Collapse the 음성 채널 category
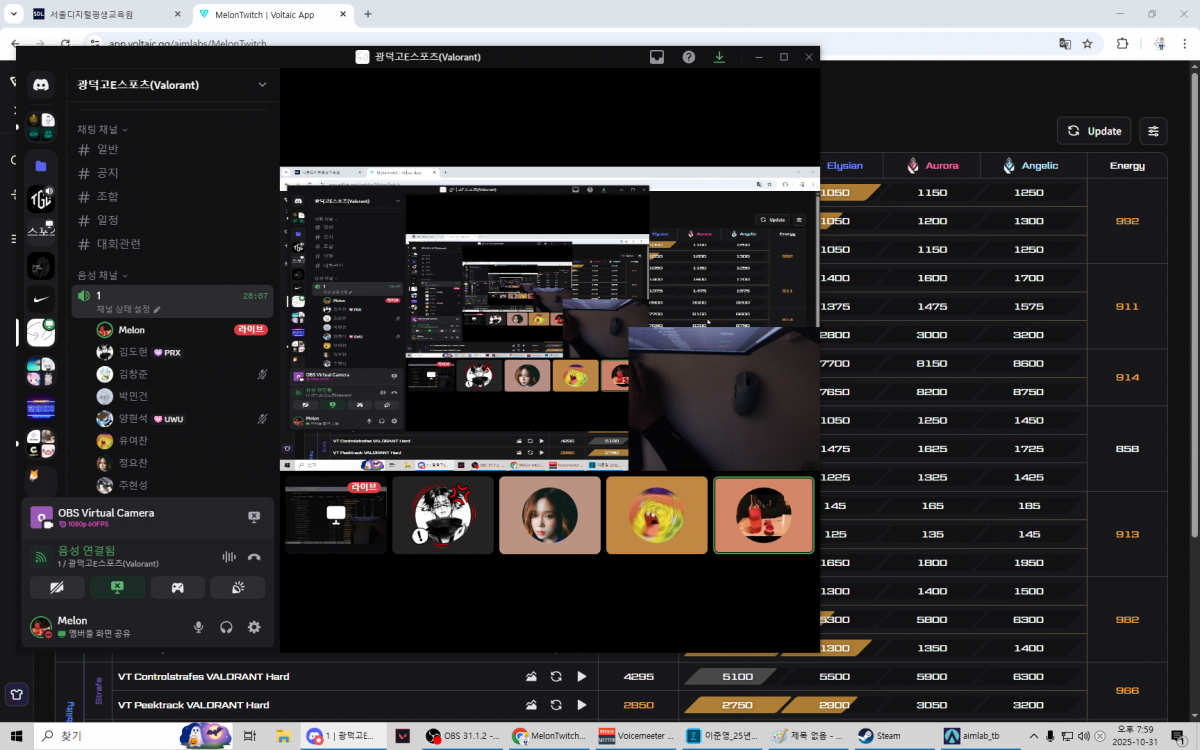The height and width of the screenshot is (750, 1200). (x=102, y=275)
